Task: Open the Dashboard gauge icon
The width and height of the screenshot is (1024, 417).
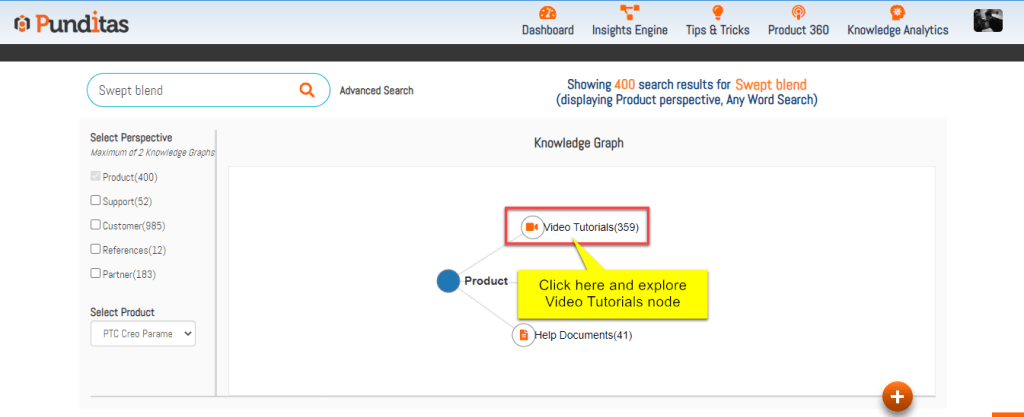Action: (x=547, y=13)
